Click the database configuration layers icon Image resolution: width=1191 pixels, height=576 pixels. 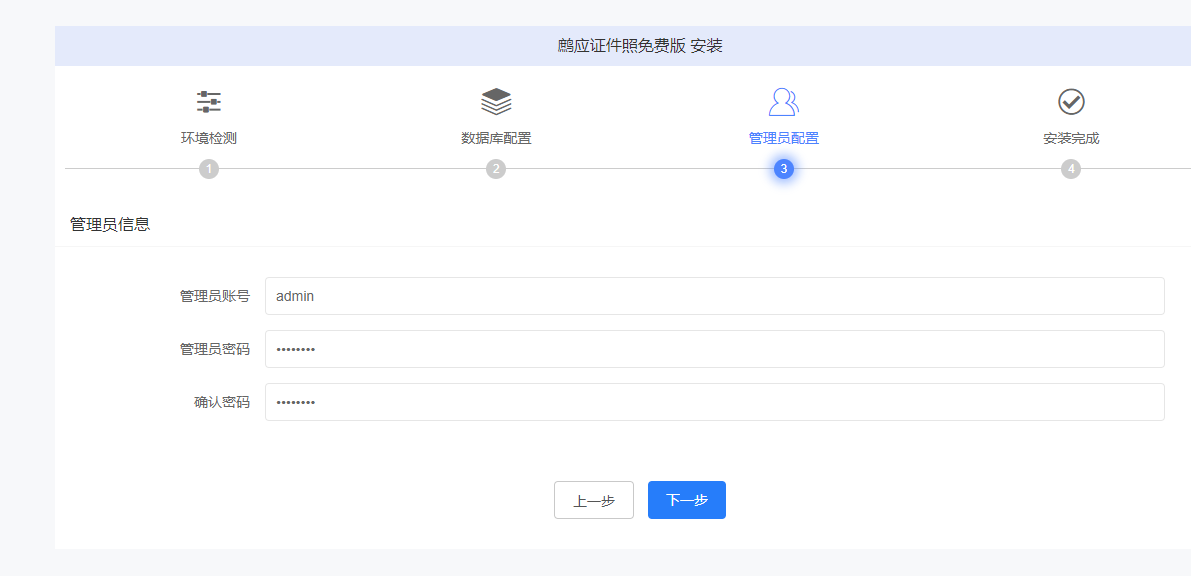coord(496,101)
